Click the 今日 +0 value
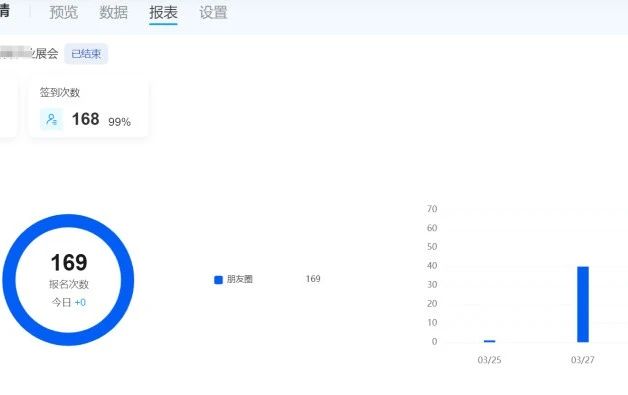This screenshot has height=395, width=628. click(x=69, y=302)
